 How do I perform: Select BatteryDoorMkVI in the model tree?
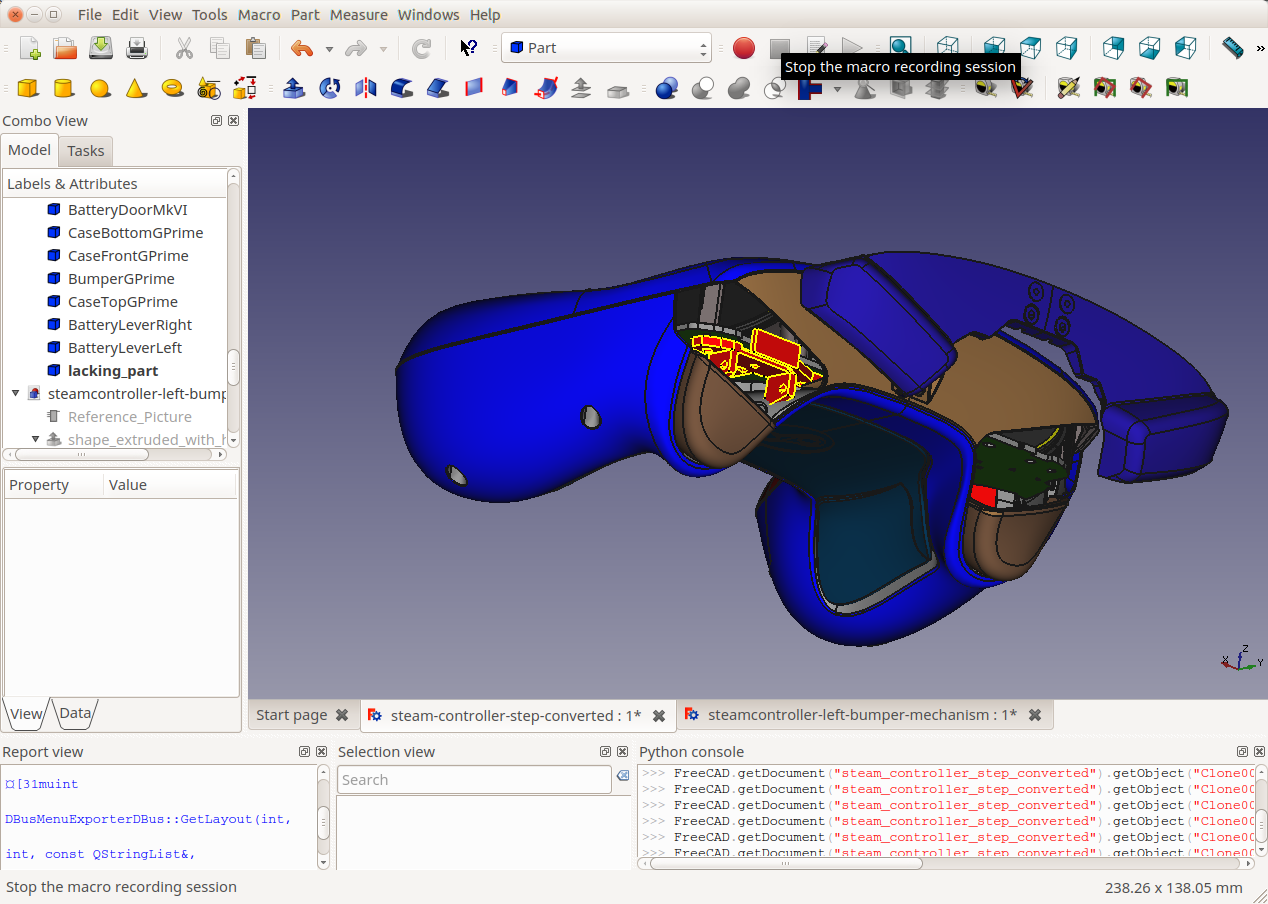127,210
